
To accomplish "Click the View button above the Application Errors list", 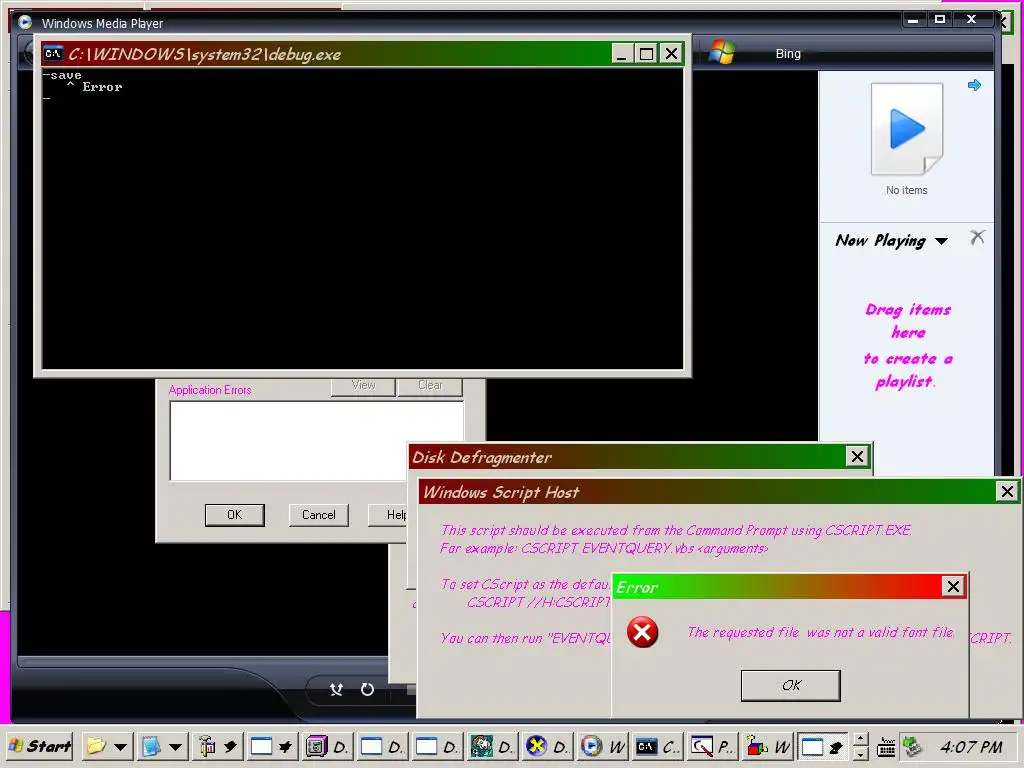I will pyautogui.click(x=363, y=386).
